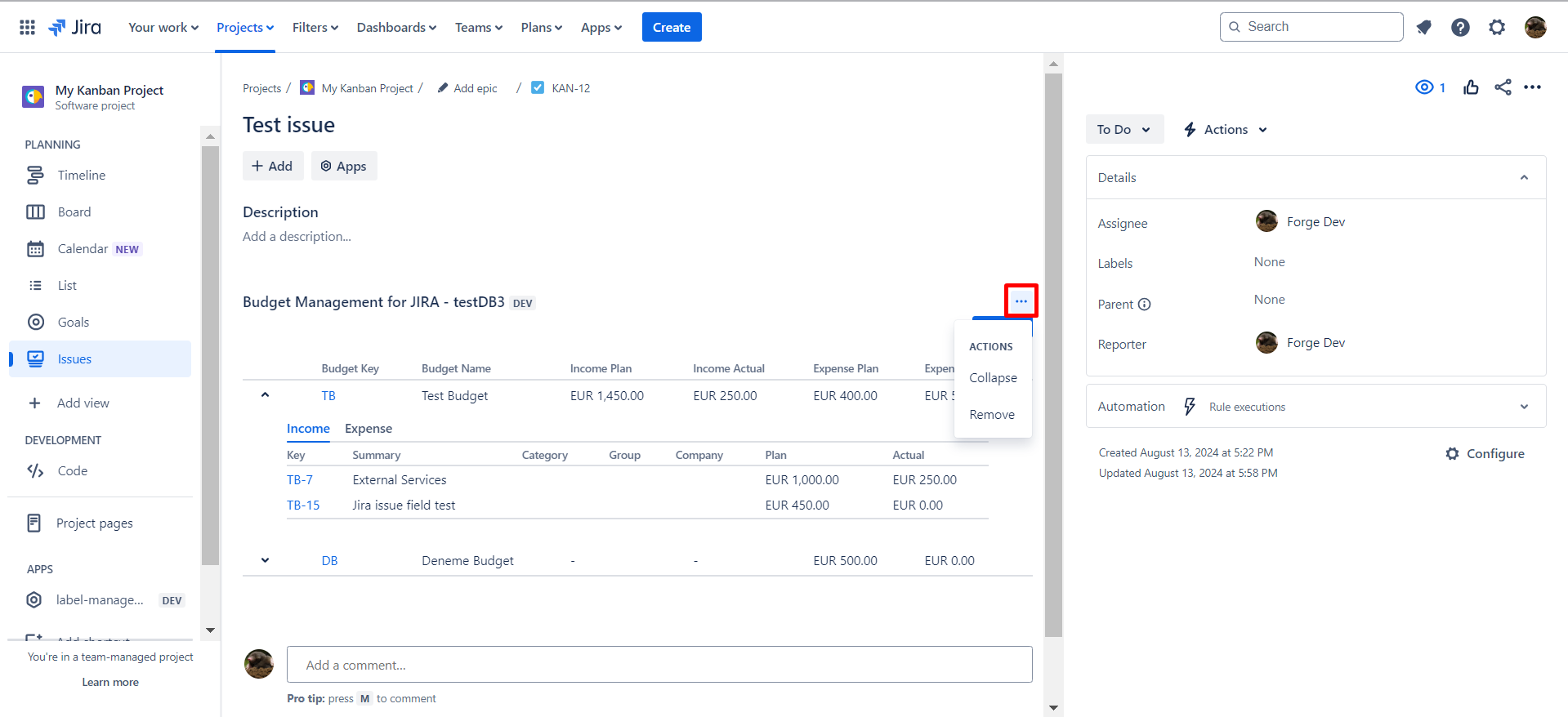Open the issue more actions menu

point(1533,87)
